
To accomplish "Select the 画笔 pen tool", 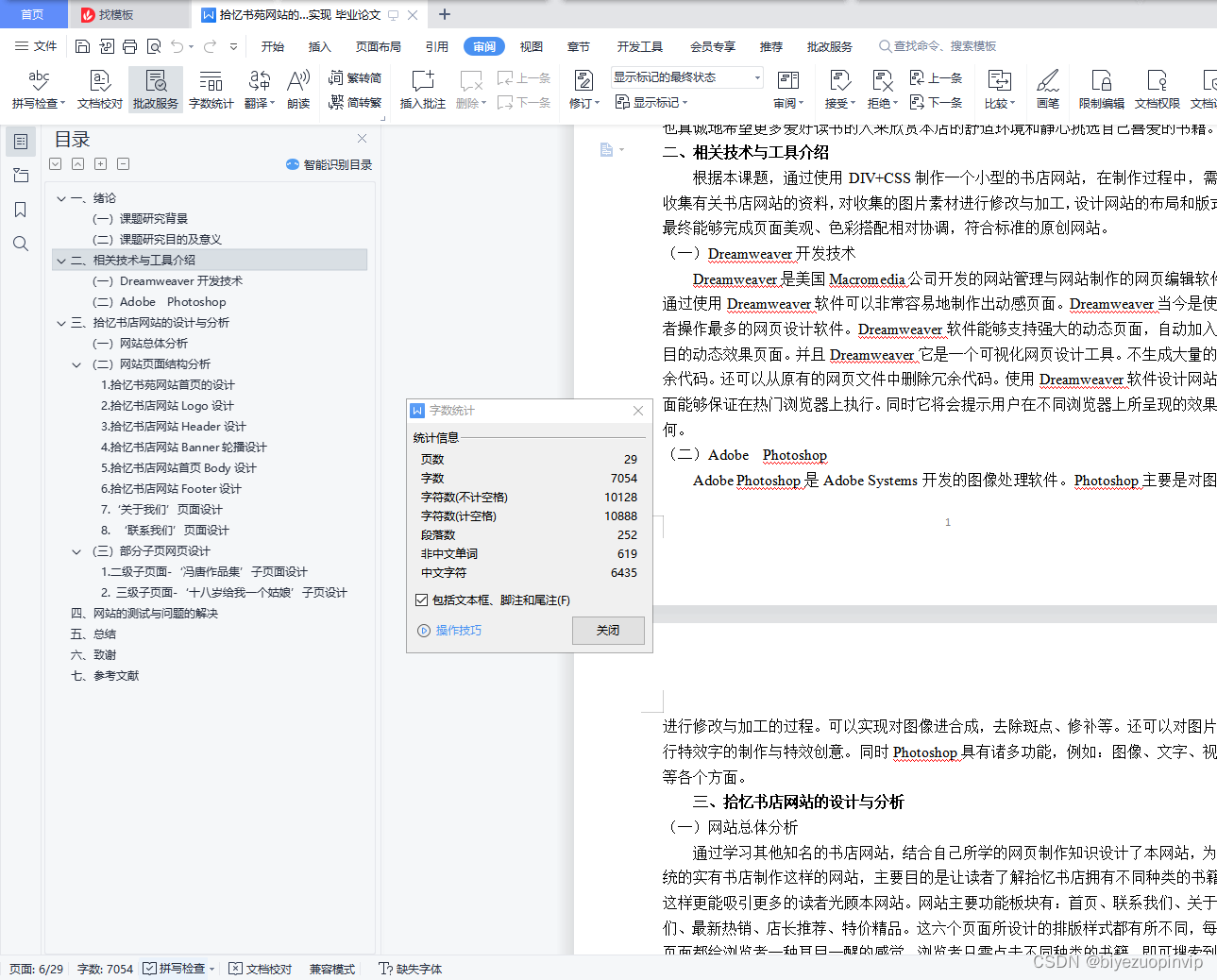I will pos(1048,90).
